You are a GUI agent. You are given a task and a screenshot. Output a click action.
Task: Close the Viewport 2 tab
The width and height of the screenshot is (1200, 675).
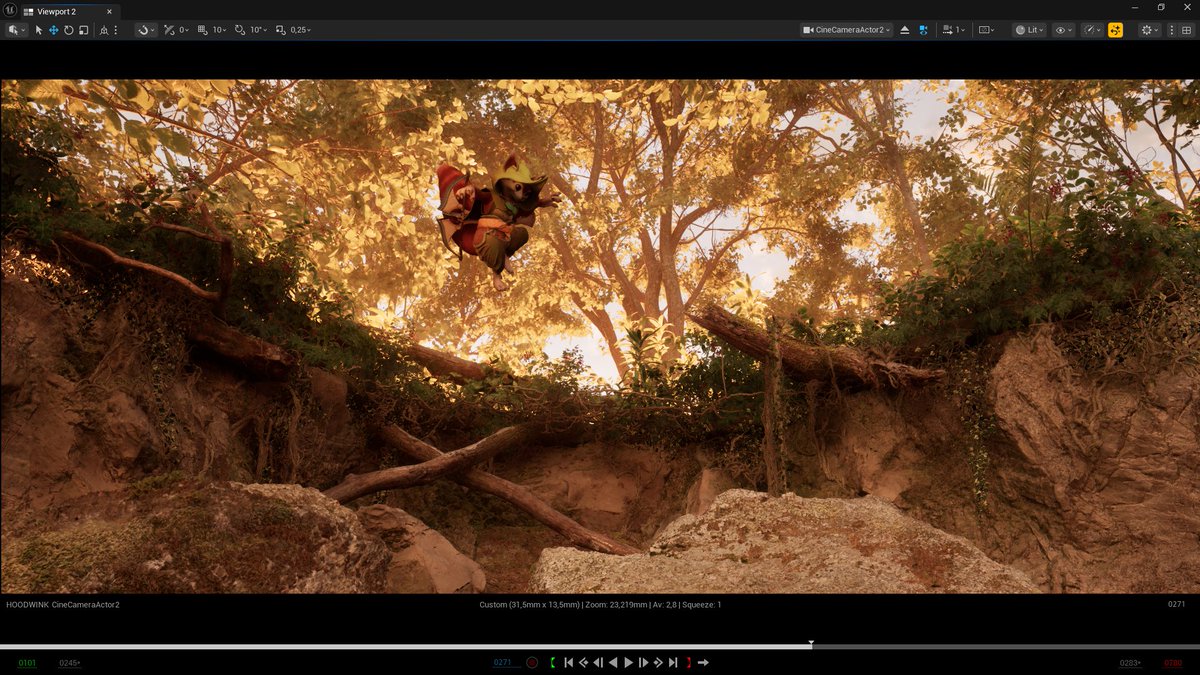(x=110, y=11)
